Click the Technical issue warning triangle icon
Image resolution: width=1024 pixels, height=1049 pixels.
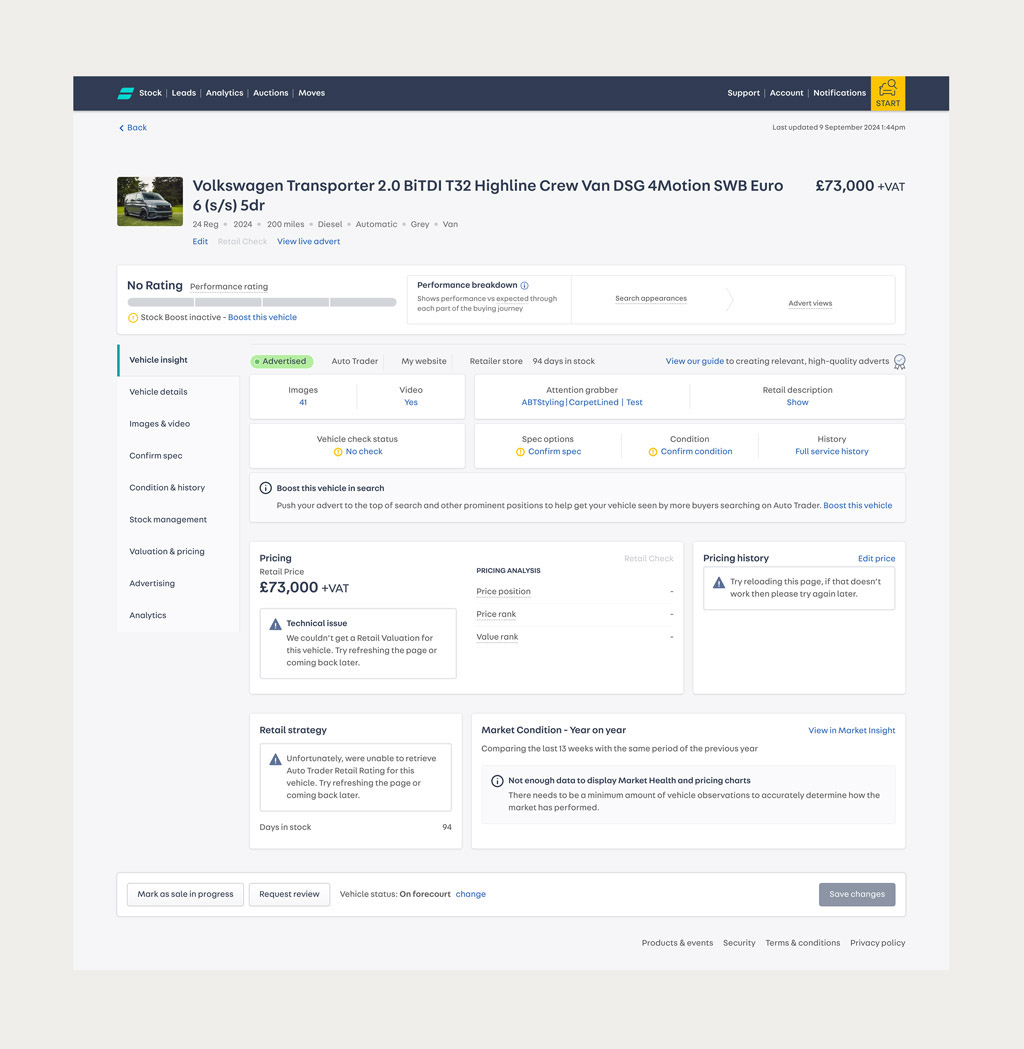click(276, 624)
